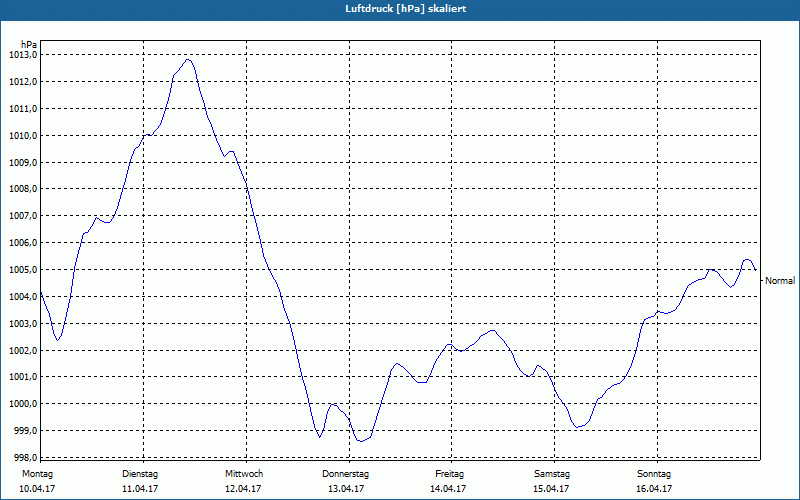Image resolution: width=800 pixels, height=500 pixels.
Task: Click the date 10.04.17
Action: coord(37,489)
